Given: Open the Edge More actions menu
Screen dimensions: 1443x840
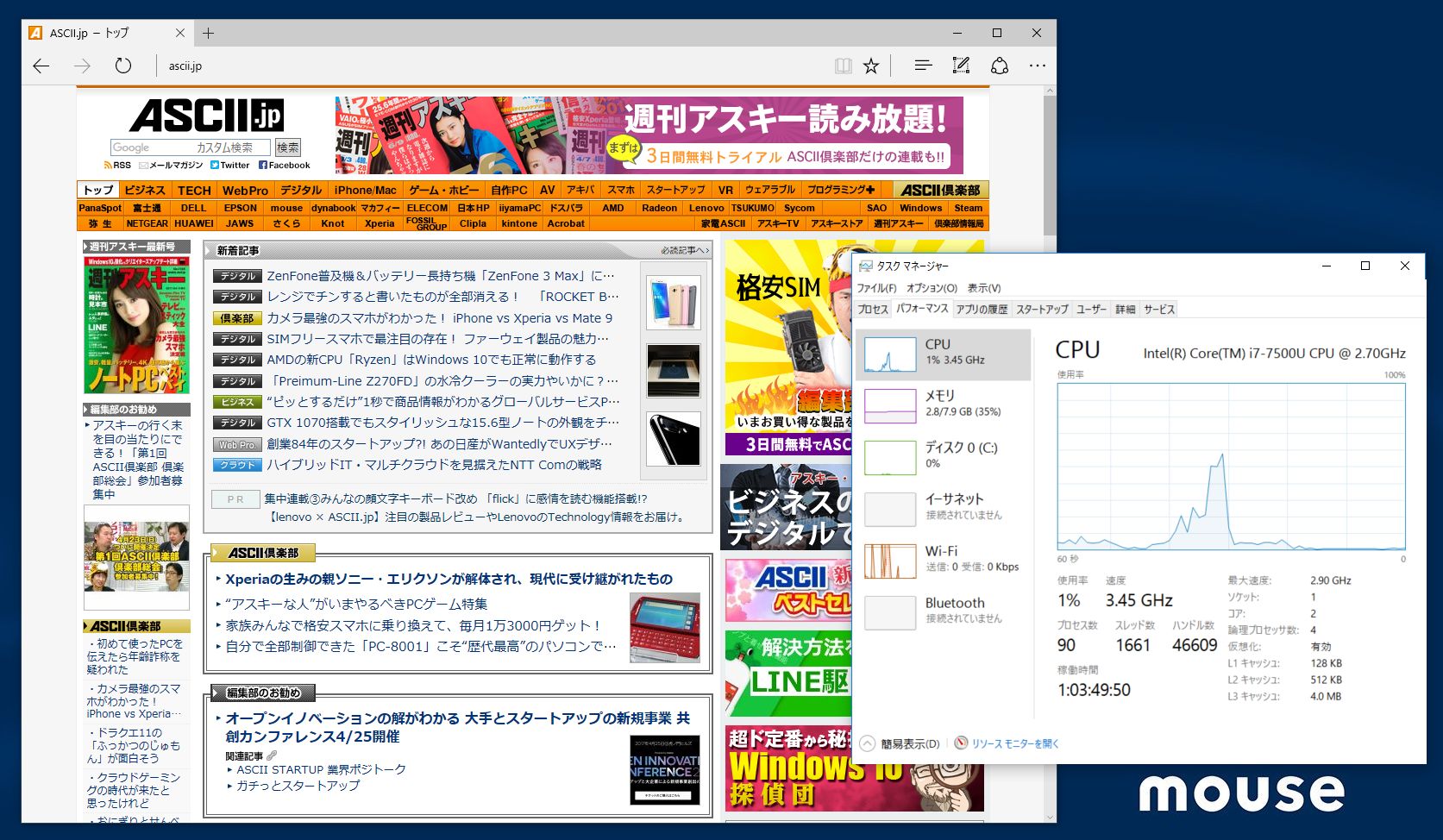Looking at the screenshot, I should click(1038, 66).
